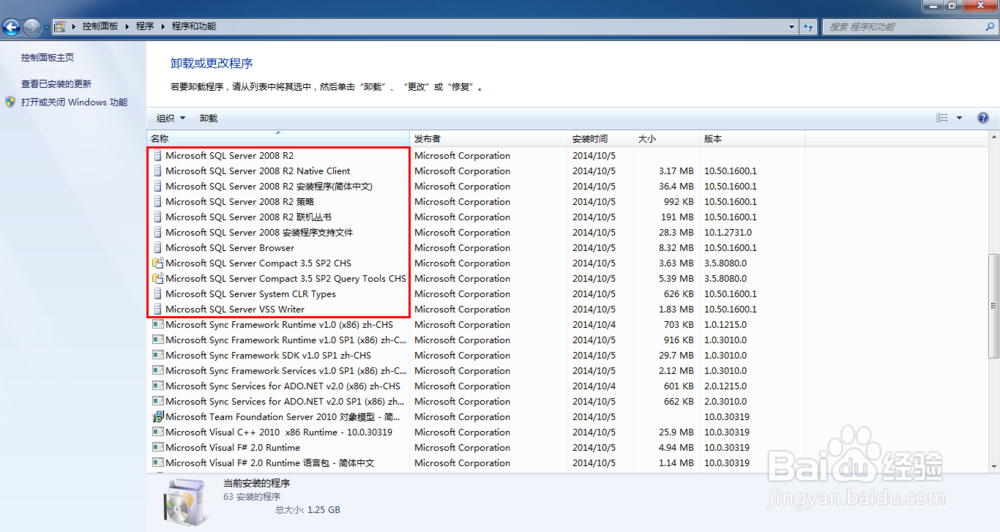Click icon of Sync Services for ADO.NET v2.0 (x86) zh-CHS
1000x532 pixels.
(158, 386)
